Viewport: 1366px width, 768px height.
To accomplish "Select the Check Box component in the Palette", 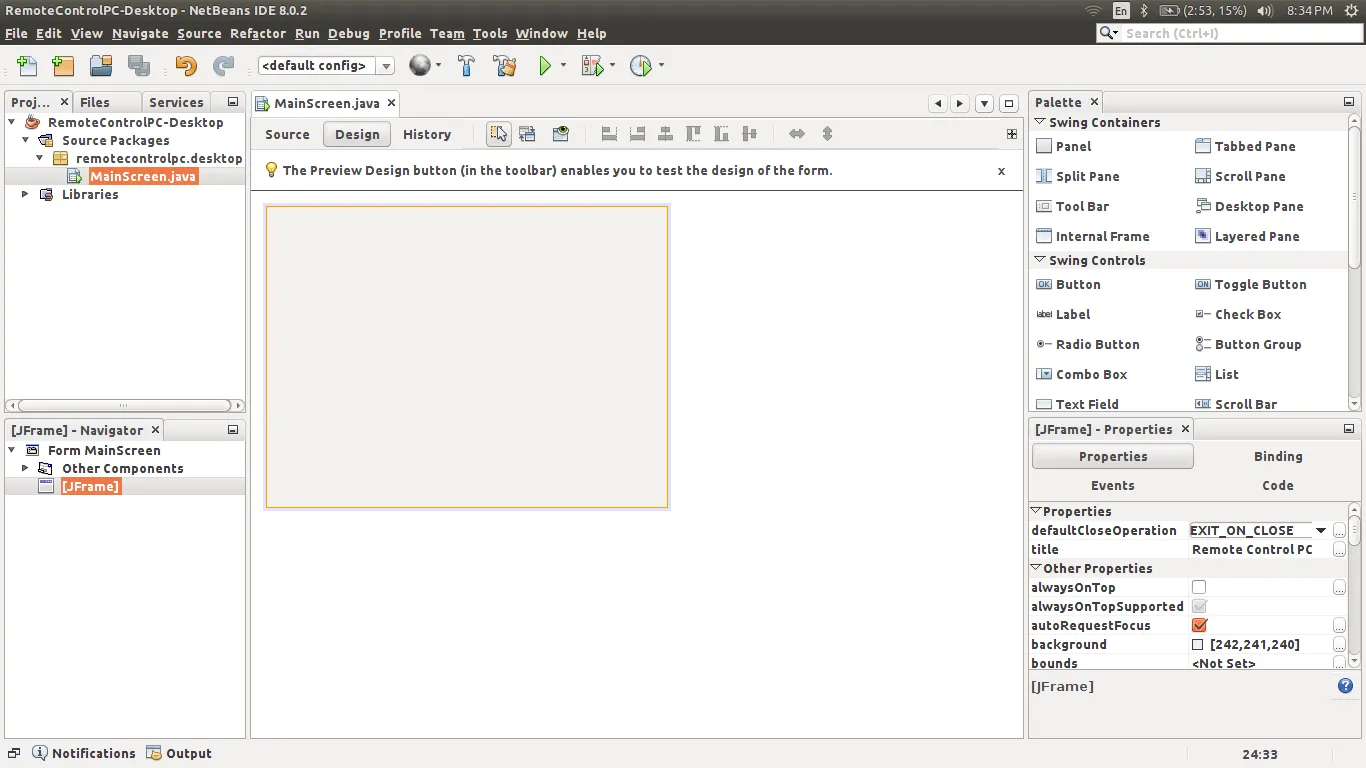I will pyautogui.click(x=1238, y=314).
